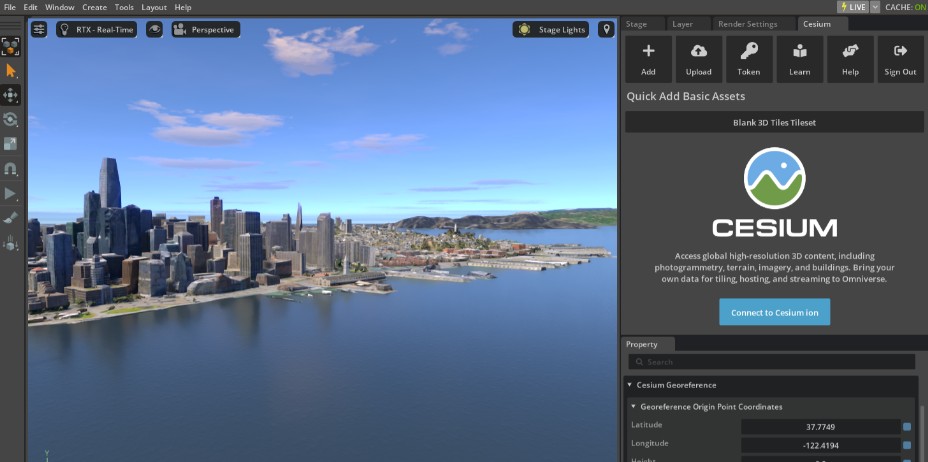Open the Tools menu
This screenshot has width=928, height=462.
pos(124,7)
